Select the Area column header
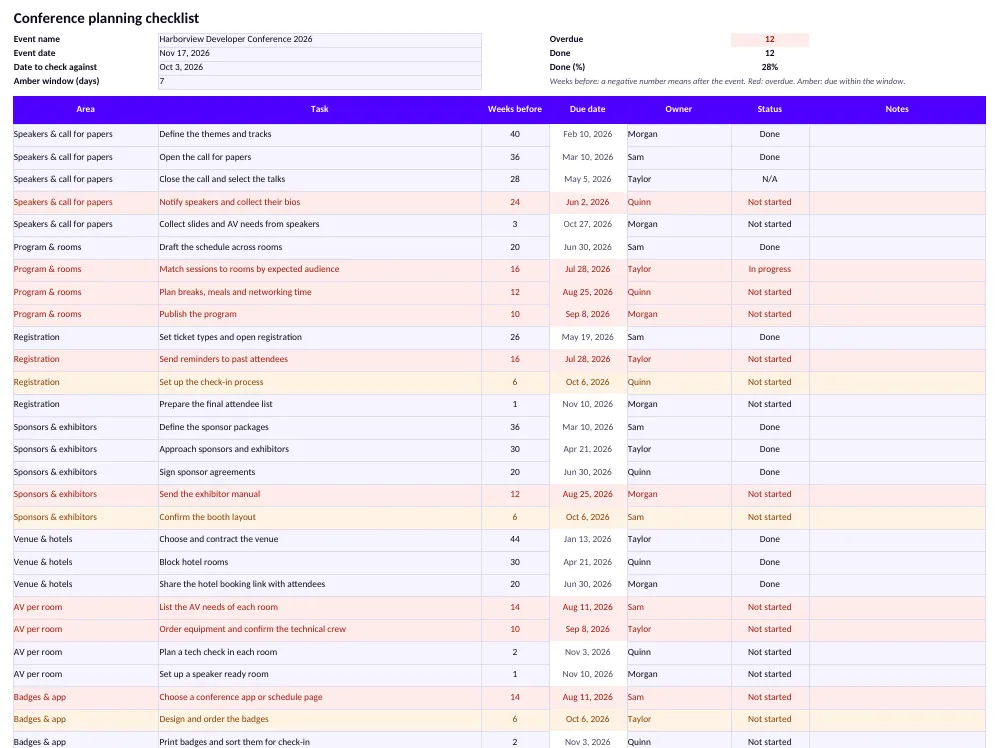This screenshot has height=748, width=998. coord(85,109)
